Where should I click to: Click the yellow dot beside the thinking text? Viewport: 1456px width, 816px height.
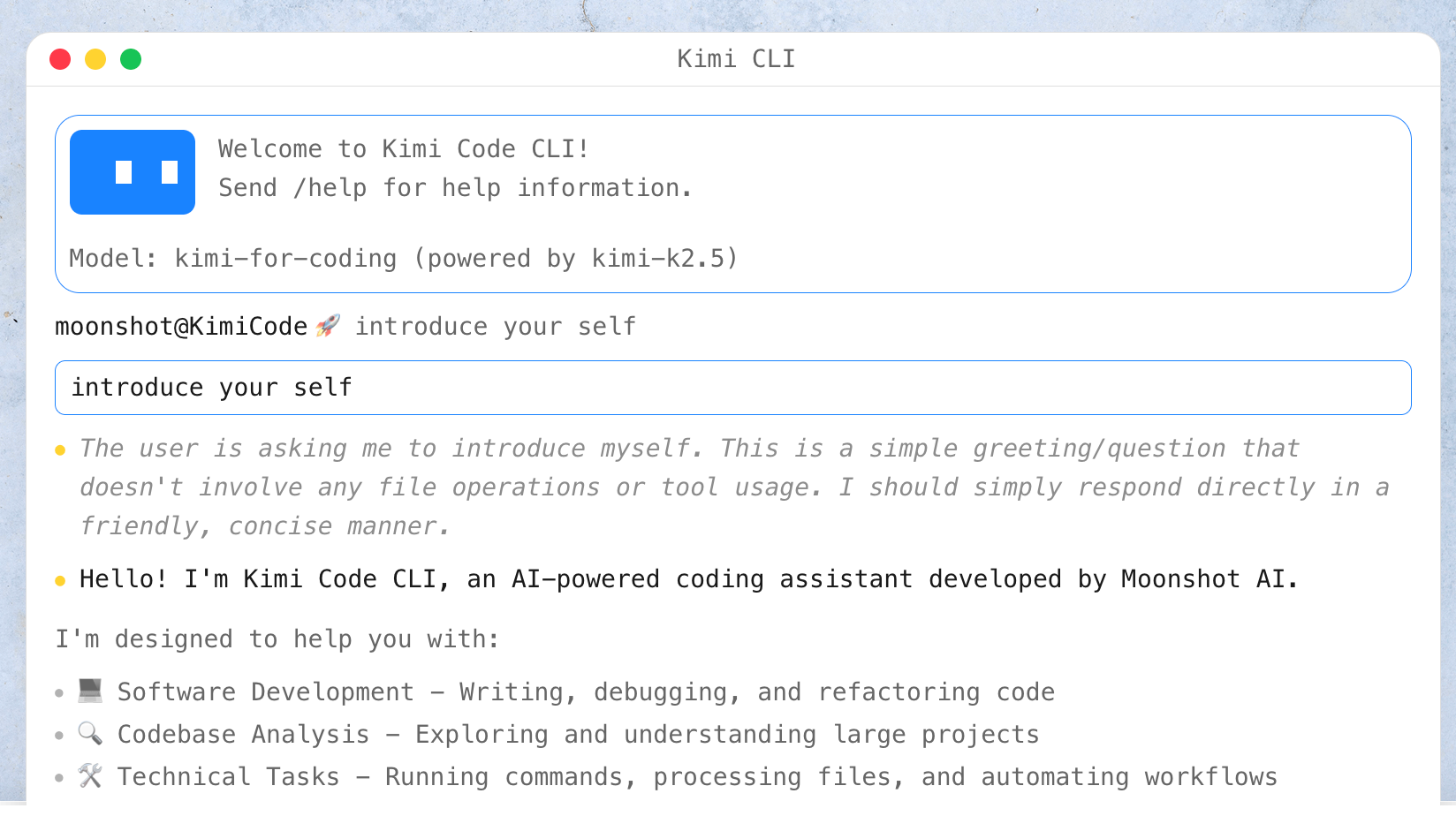click(60, 450)
